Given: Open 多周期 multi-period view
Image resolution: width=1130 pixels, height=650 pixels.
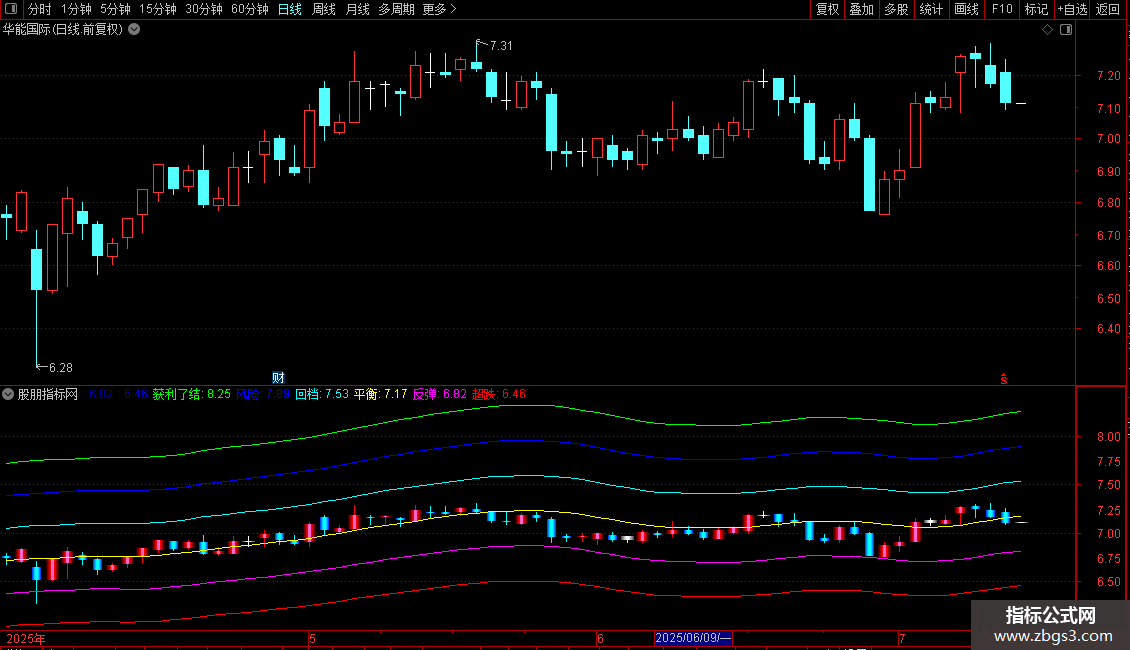Looking at the screenshot, I should 396,9.
